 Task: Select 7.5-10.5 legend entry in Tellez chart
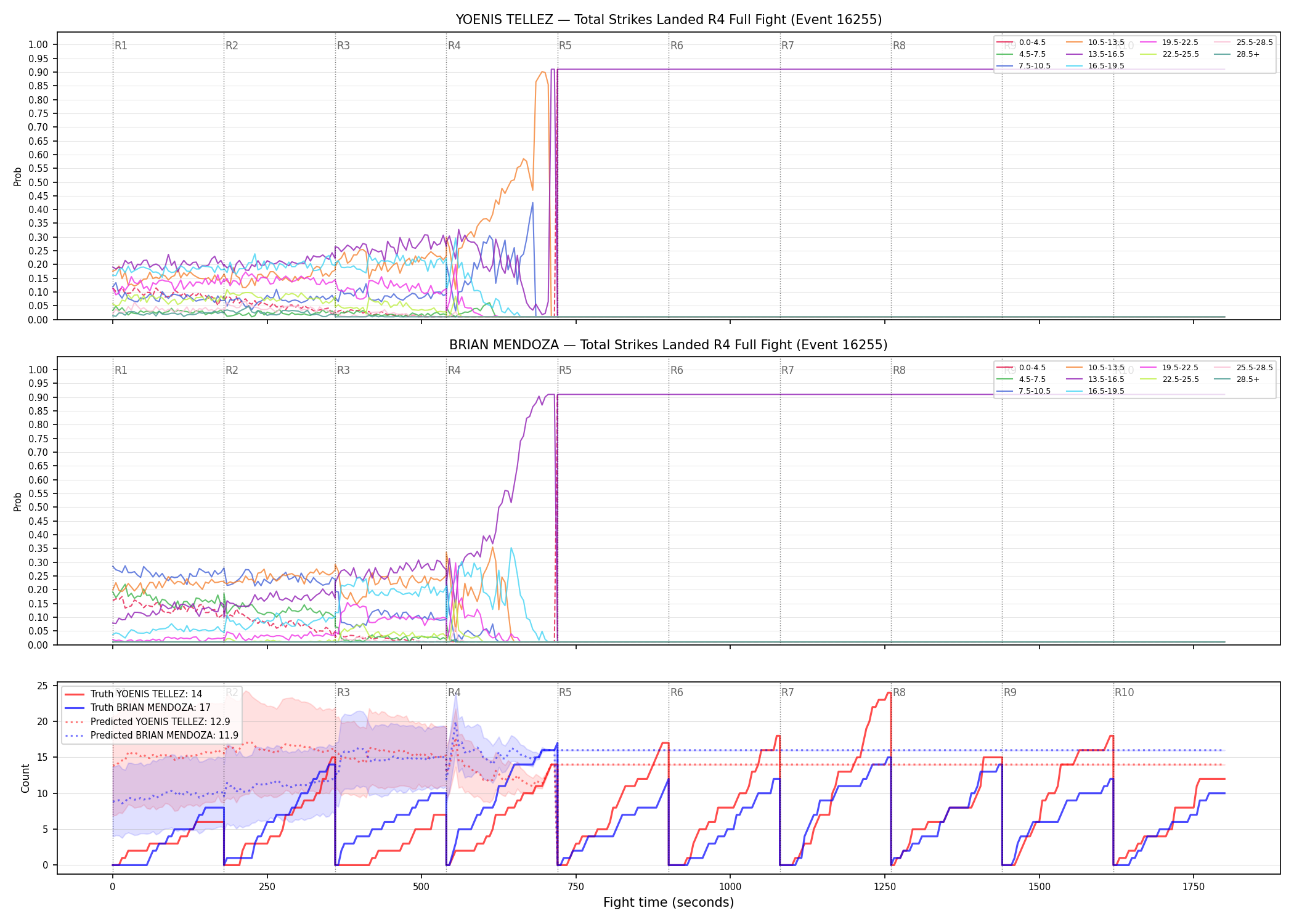point(1023,66)
